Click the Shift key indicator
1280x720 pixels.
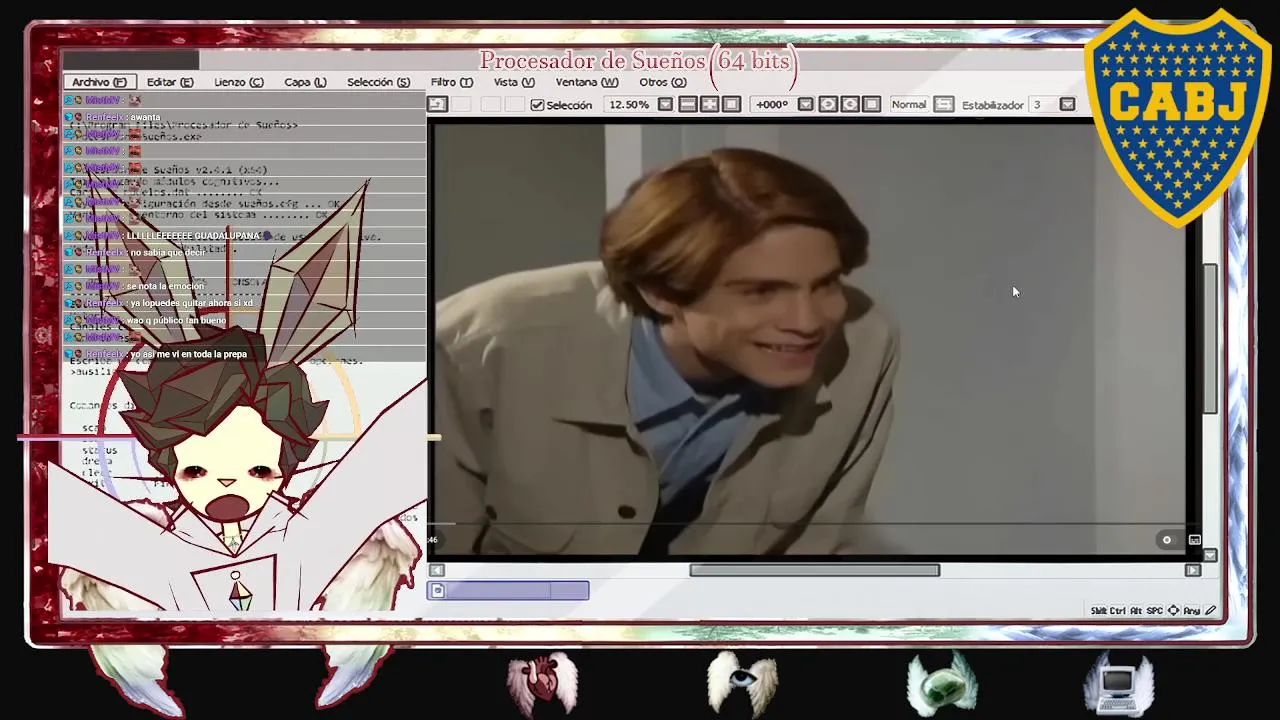pos(1099,611)
